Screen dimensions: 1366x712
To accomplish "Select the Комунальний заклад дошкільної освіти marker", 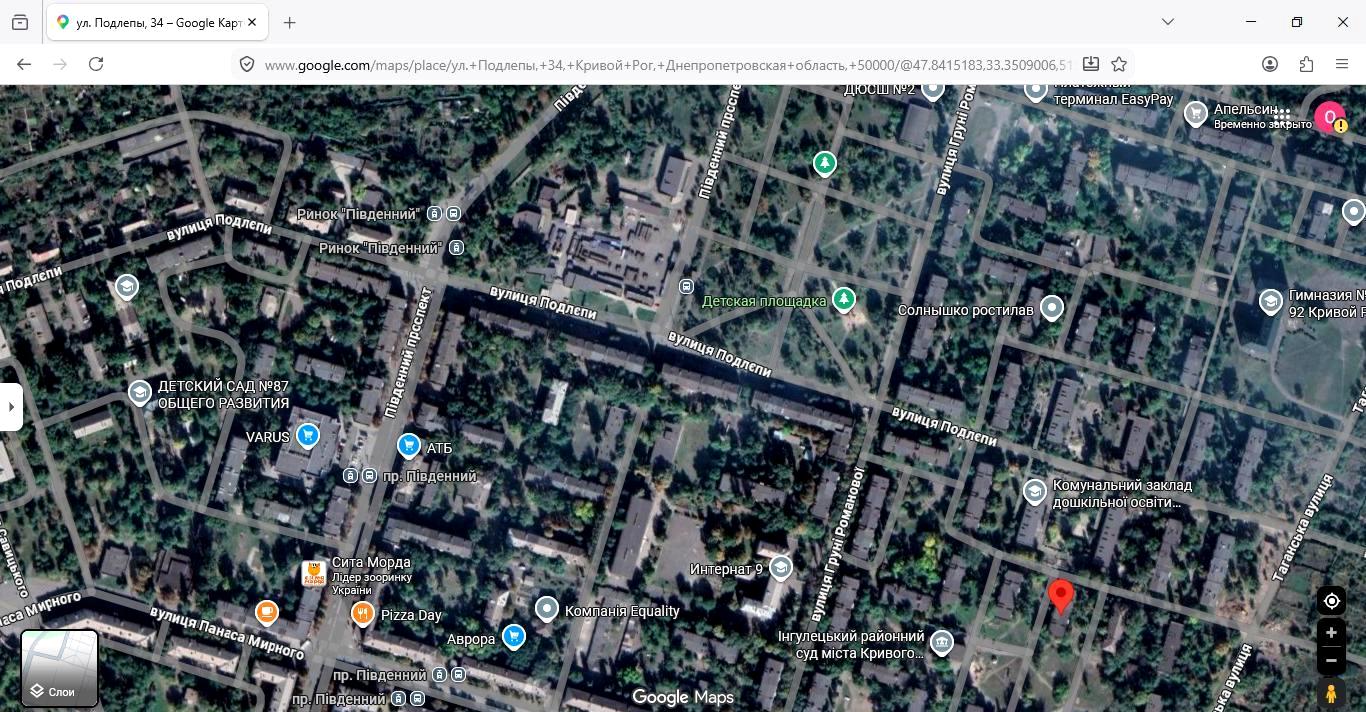I will 1034,491.
